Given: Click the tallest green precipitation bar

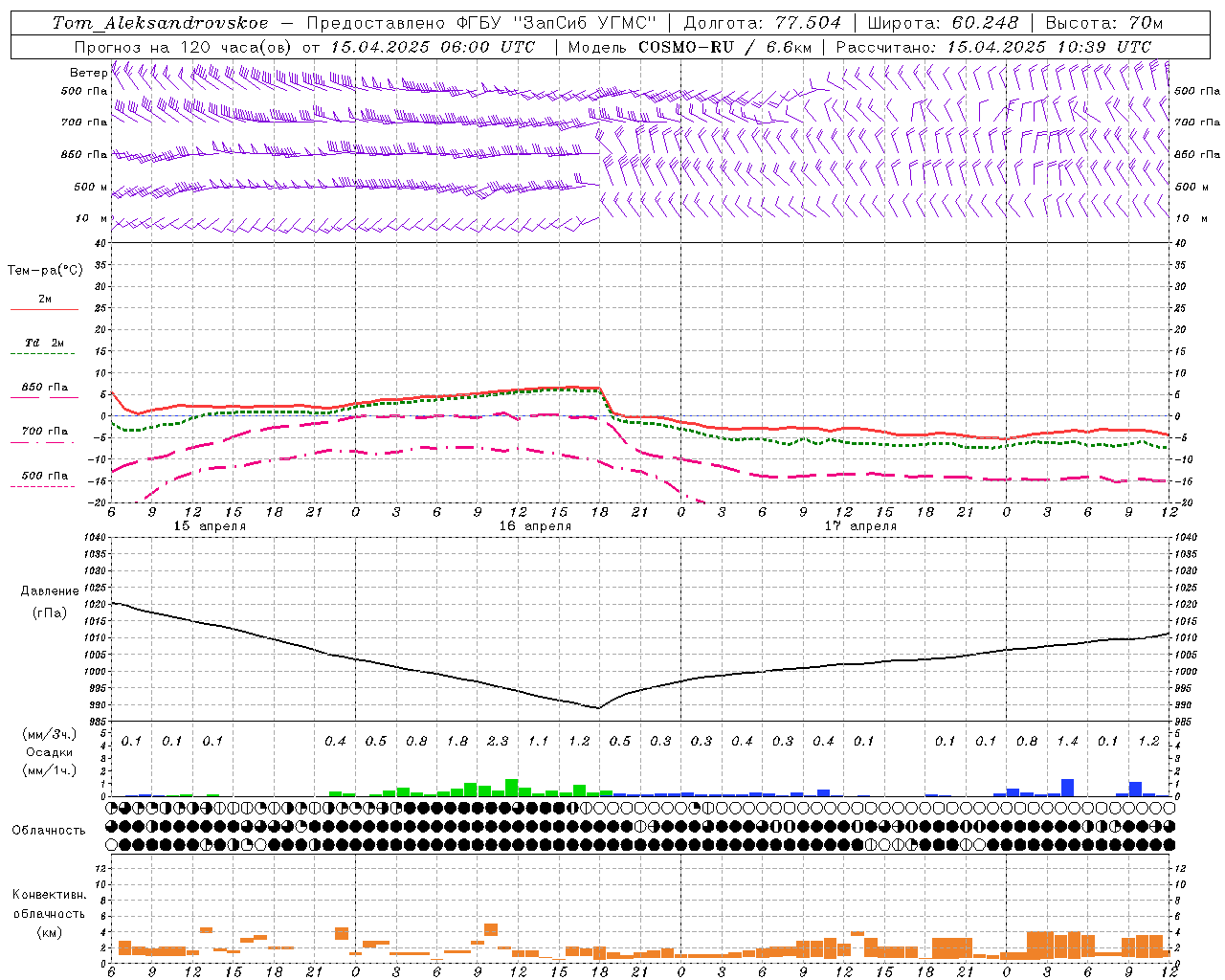Looking at the screenshot, I should [x=512, y=788].
